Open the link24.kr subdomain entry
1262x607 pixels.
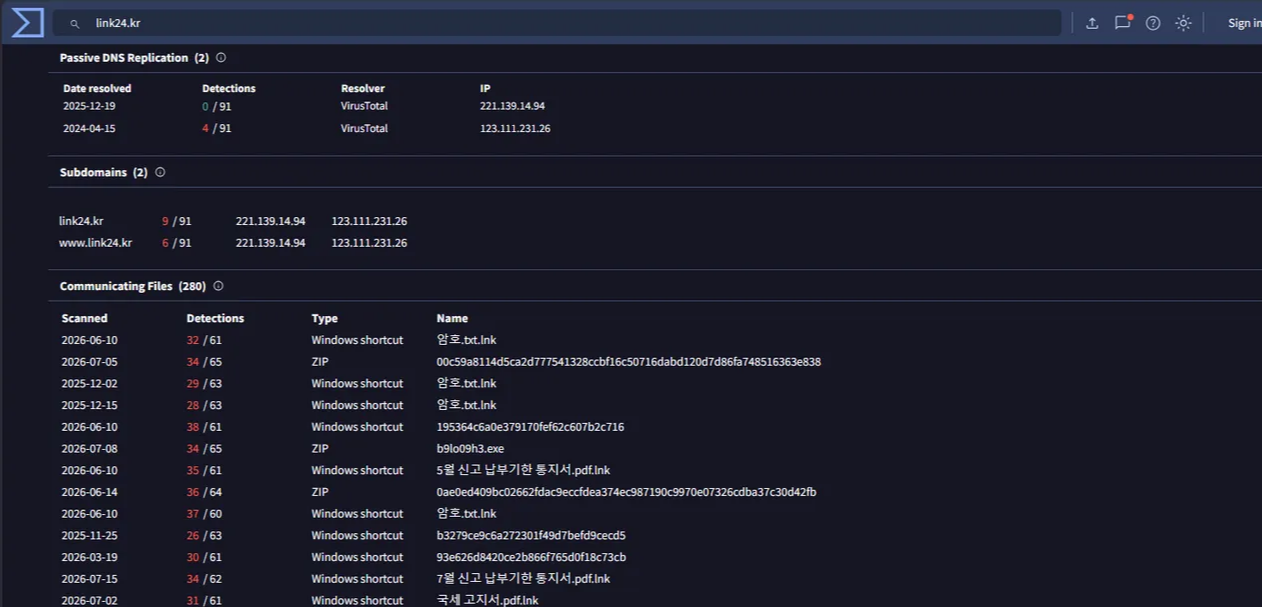81,221
